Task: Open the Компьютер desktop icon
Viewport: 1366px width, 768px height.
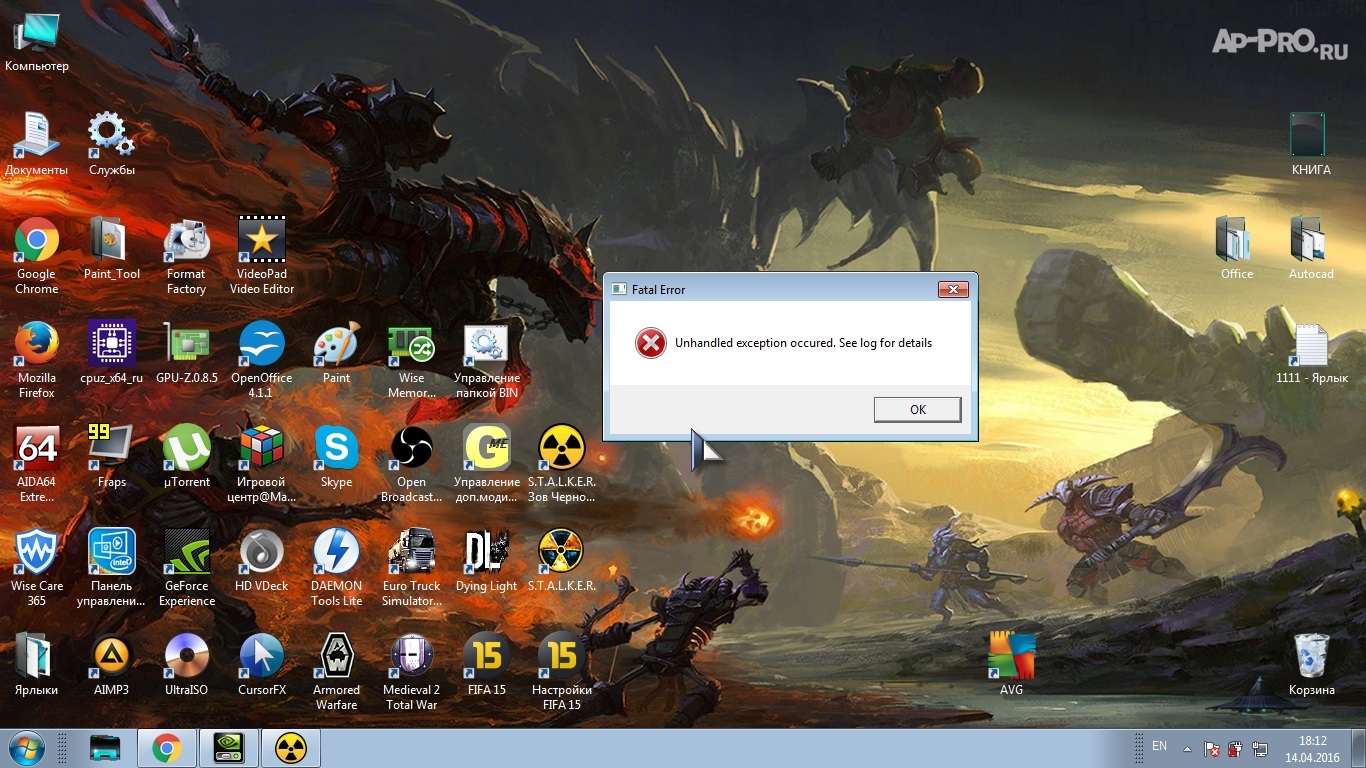Action: (37, 43)
